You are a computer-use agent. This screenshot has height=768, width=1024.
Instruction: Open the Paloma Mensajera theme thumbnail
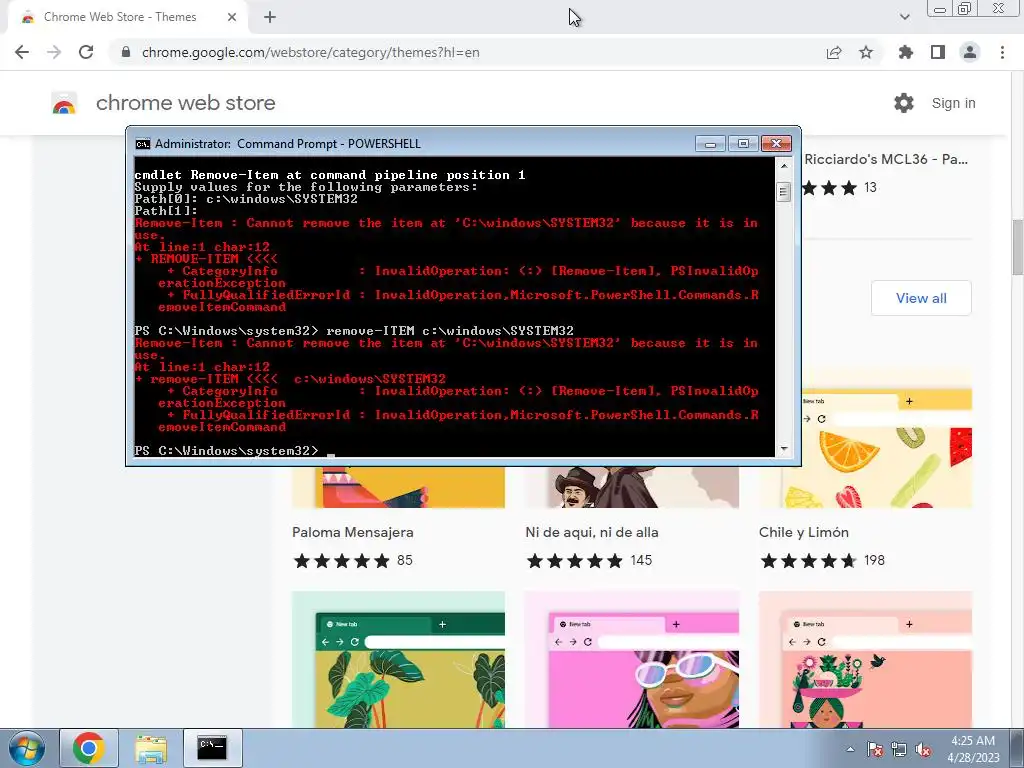398,487
